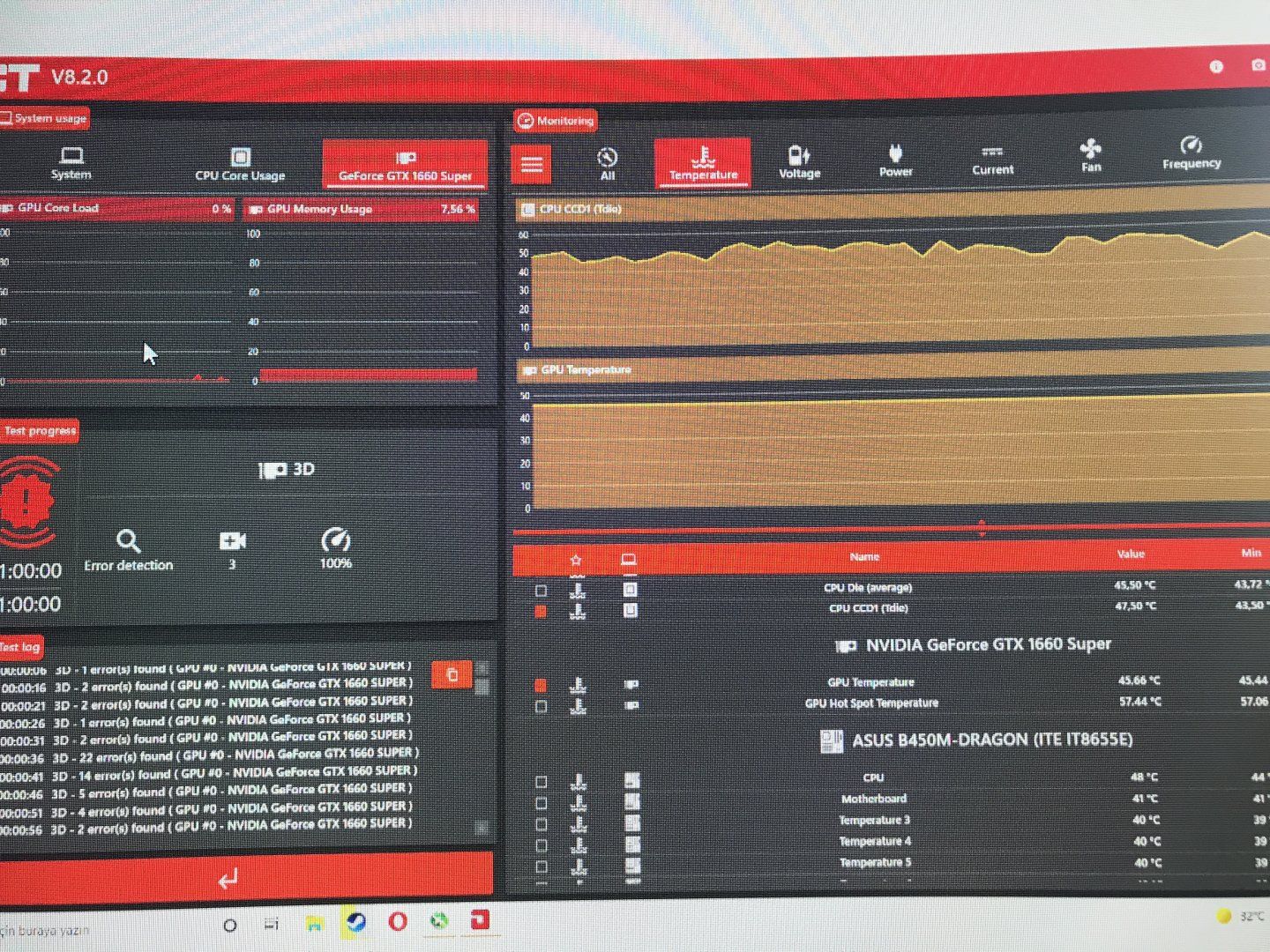Screen dimensions: 1270x952
Task: Tick the checkbox for the CPU row
Action: [x=541, y=782]
